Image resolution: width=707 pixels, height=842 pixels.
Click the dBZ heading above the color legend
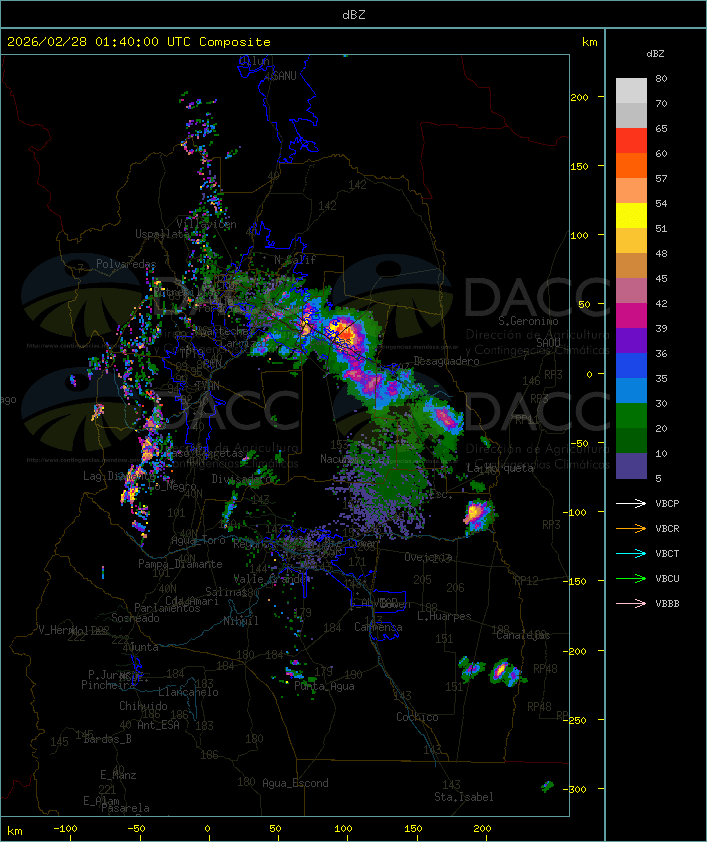(655, 54)
